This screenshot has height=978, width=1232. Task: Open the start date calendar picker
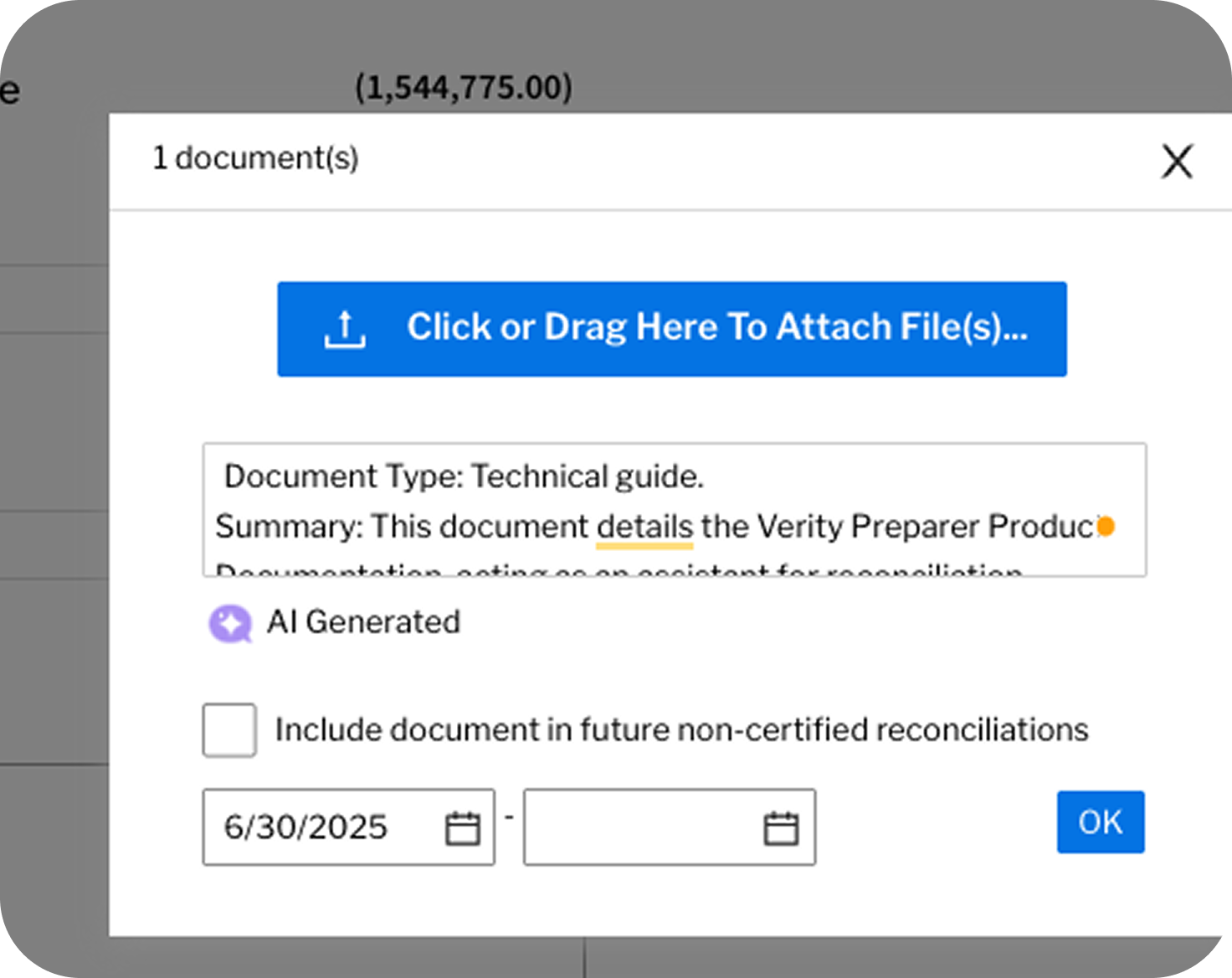click(x=462, y=828)
